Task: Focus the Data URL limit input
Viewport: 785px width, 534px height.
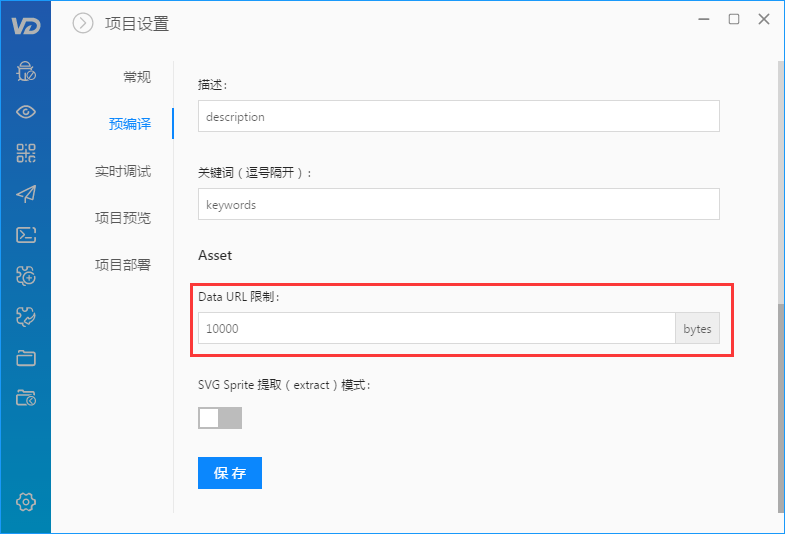Action: 437,328
